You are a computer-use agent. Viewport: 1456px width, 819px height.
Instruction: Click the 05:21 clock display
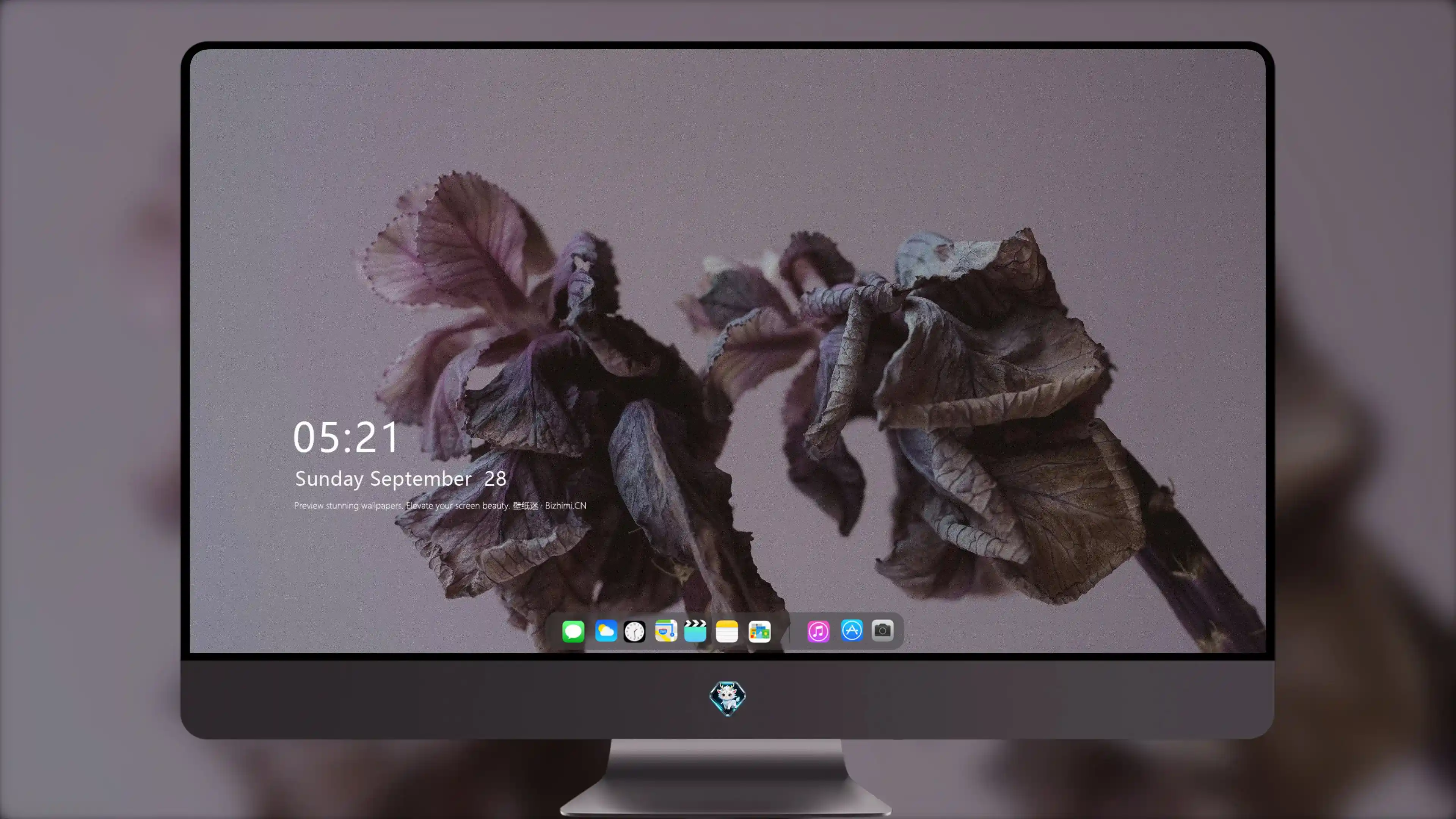click(345, 438)
